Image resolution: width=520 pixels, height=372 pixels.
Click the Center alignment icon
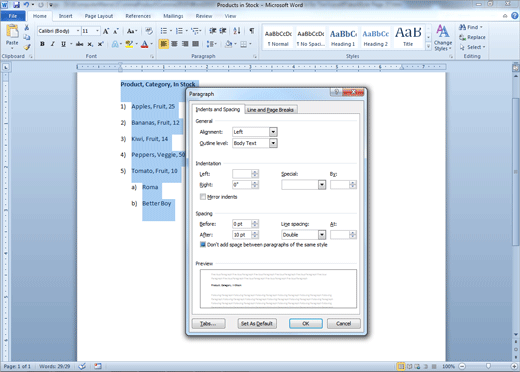174,44
